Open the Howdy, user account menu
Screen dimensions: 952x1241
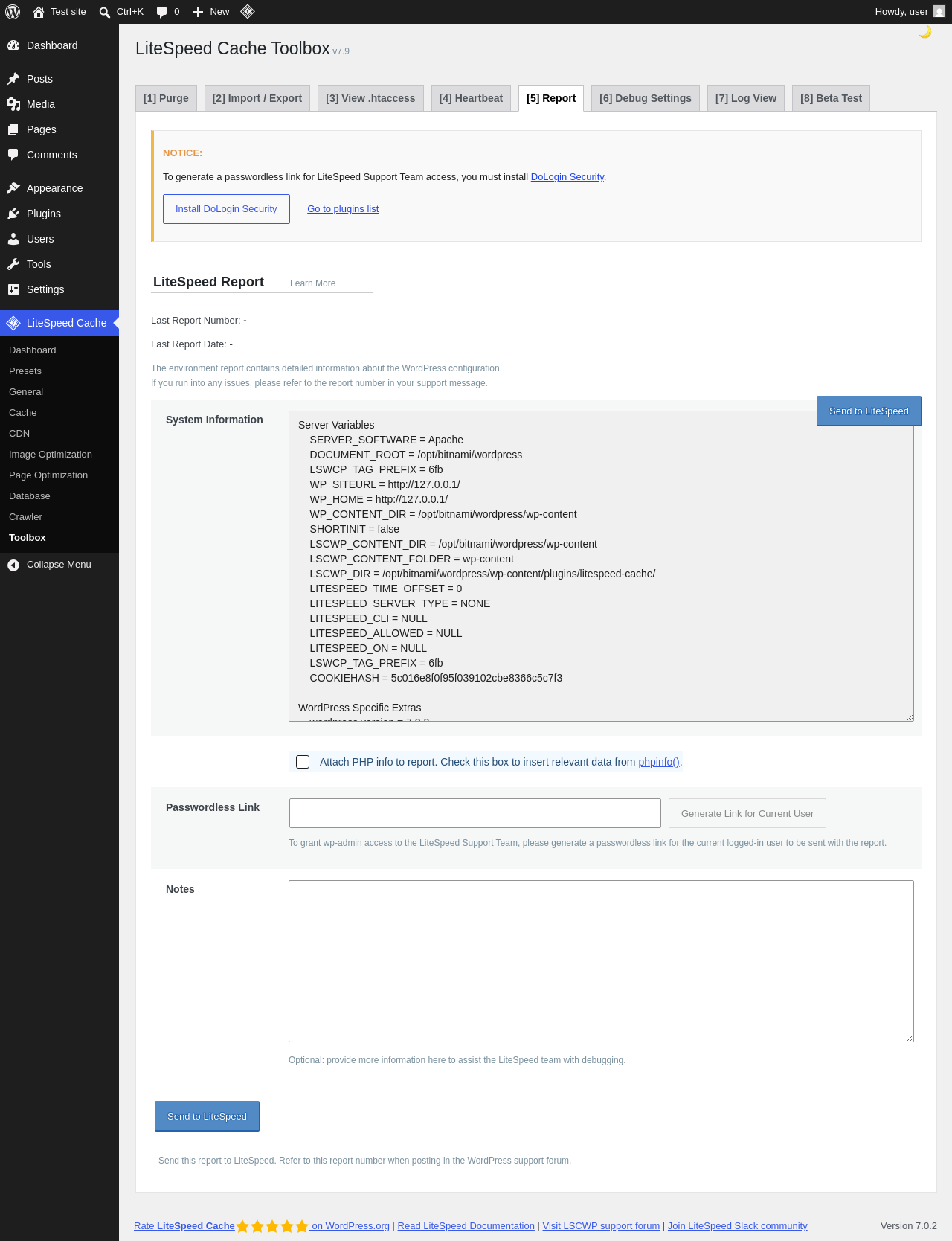tap(910, 12)
